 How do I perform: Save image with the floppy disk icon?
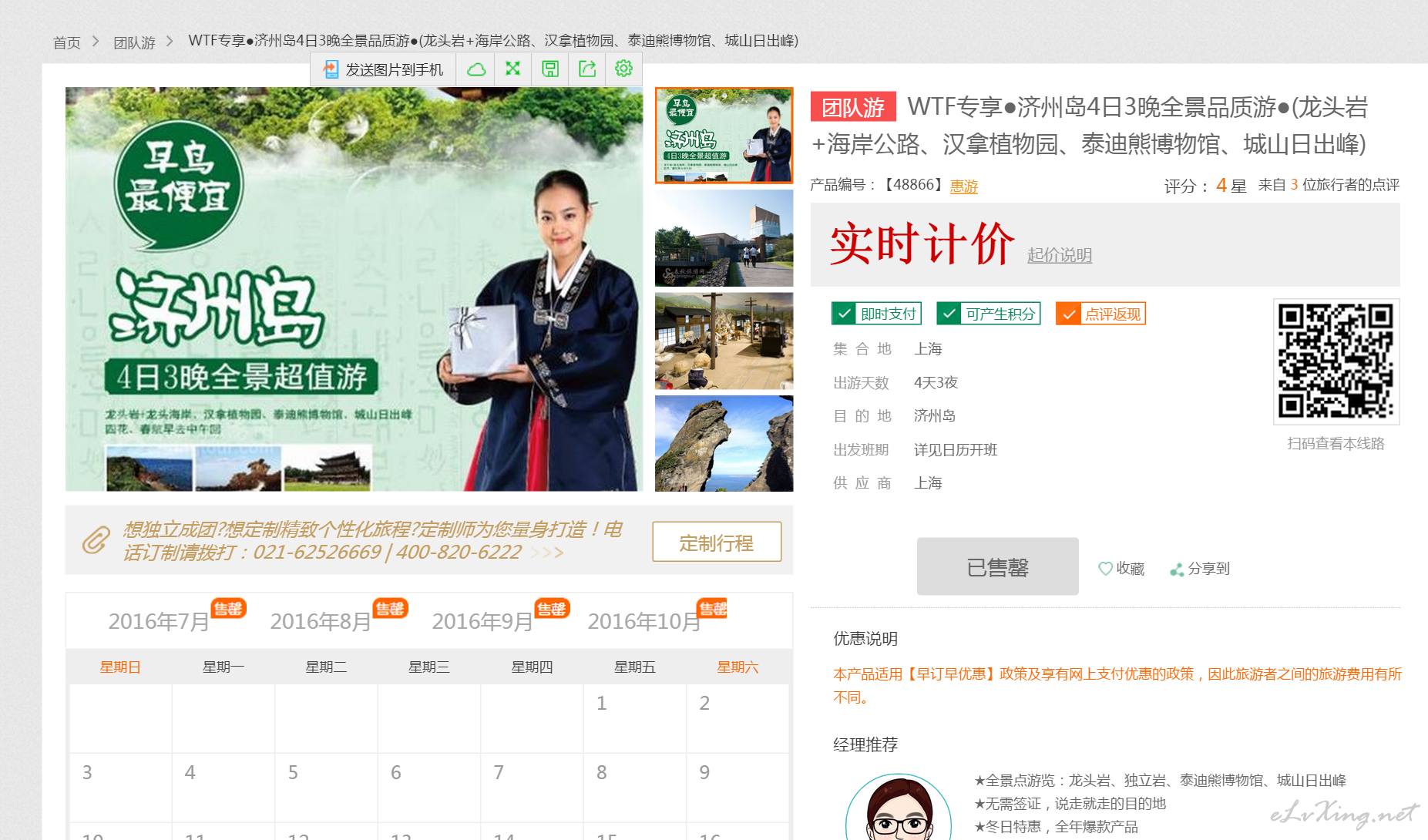(x=550, y=69)
